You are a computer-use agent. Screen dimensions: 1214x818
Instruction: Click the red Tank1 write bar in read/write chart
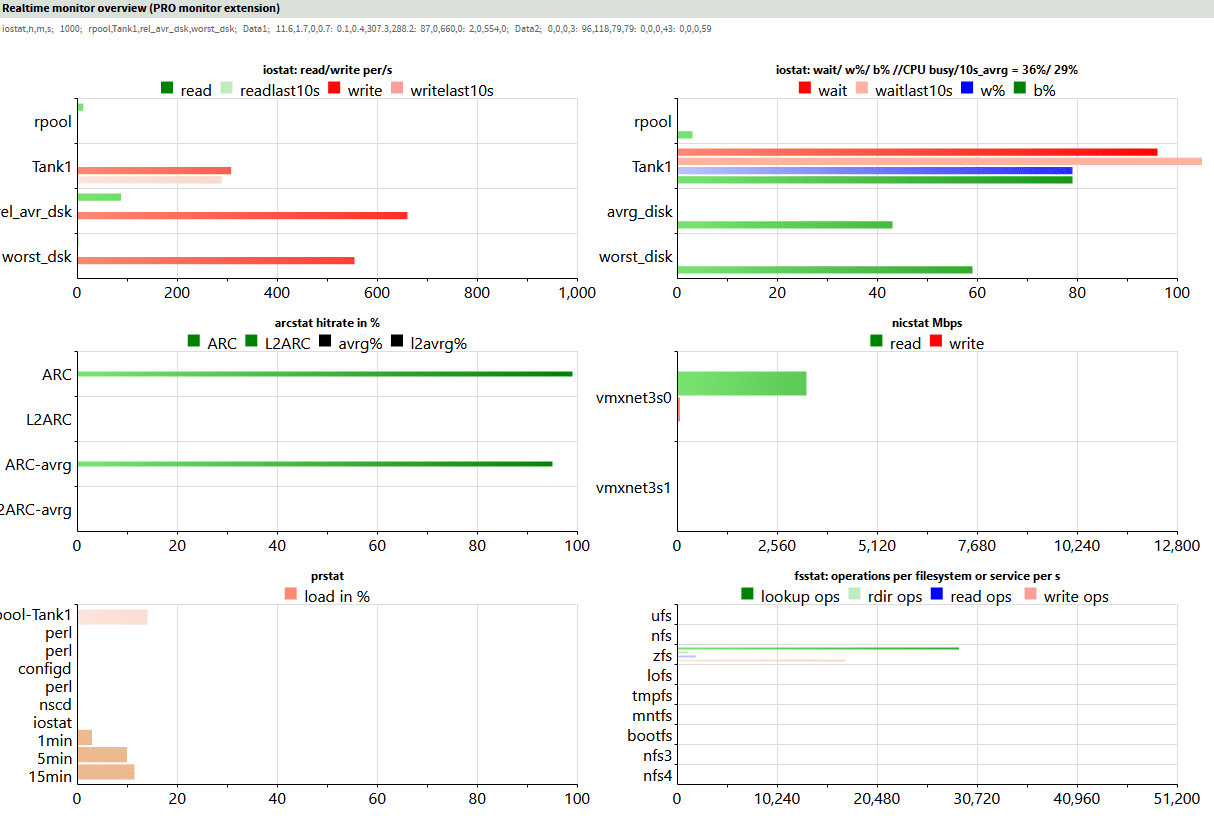pos(154,170)
